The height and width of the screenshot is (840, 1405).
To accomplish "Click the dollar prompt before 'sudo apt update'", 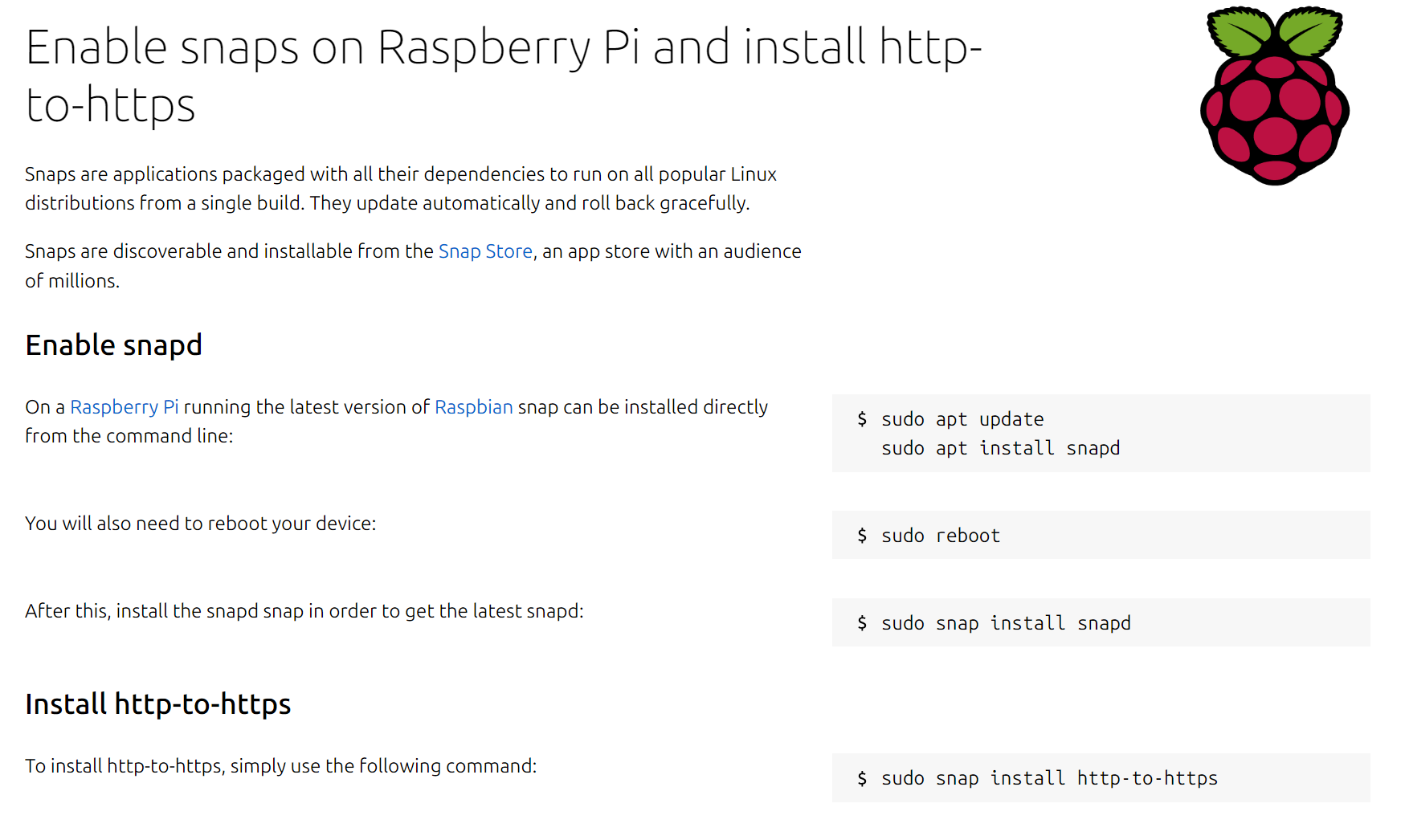I will tap(862, 419).
